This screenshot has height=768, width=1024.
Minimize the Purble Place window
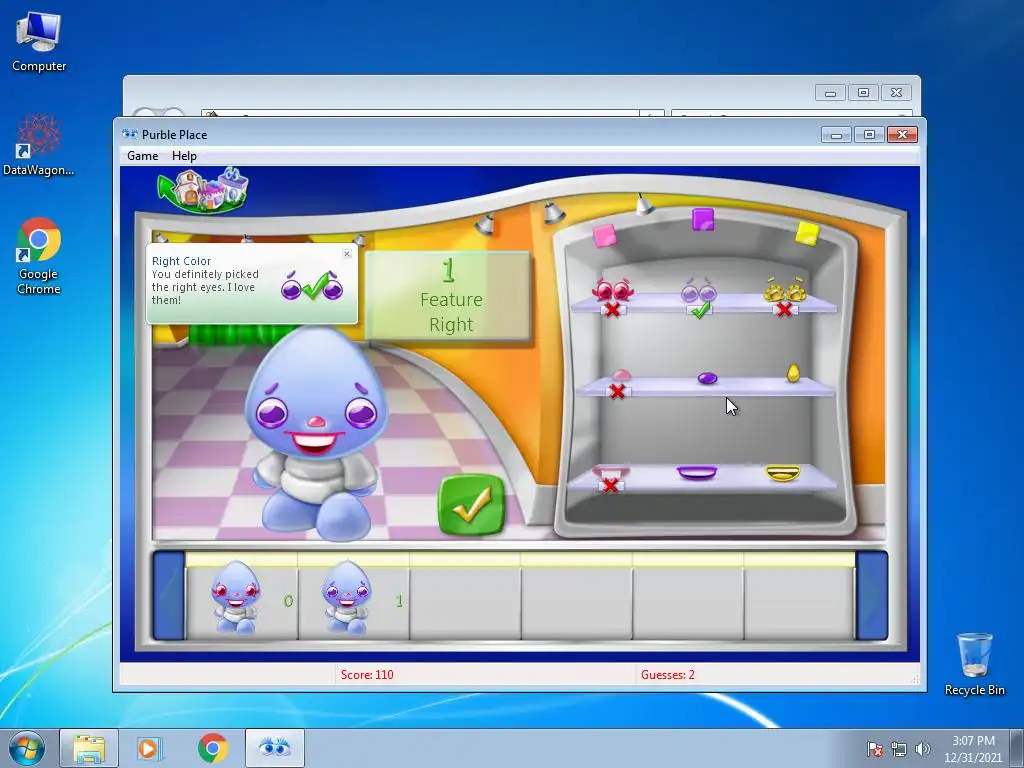tap(836, 135)
